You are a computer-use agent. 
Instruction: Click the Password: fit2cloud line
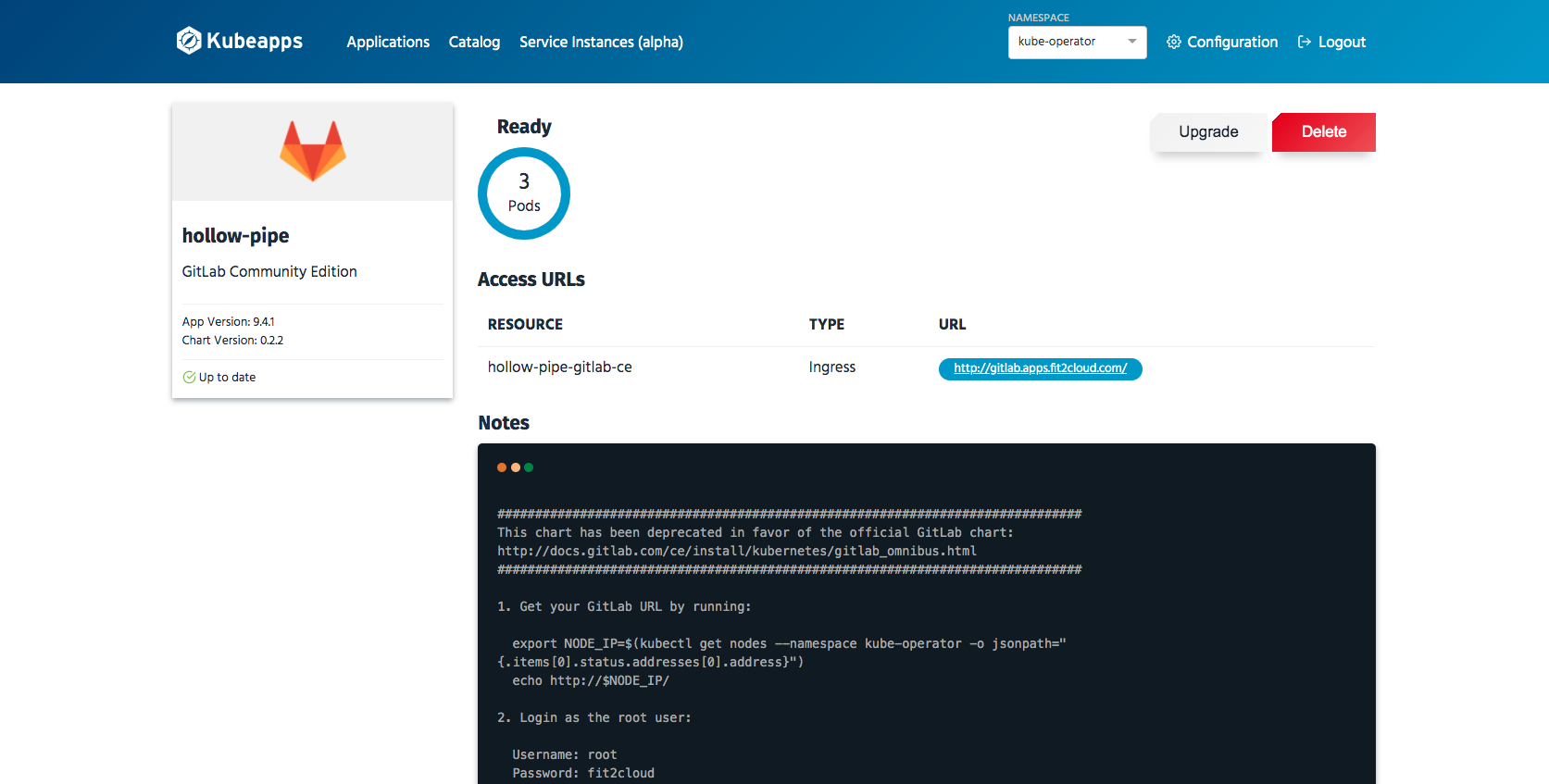(x=583, y=773)
